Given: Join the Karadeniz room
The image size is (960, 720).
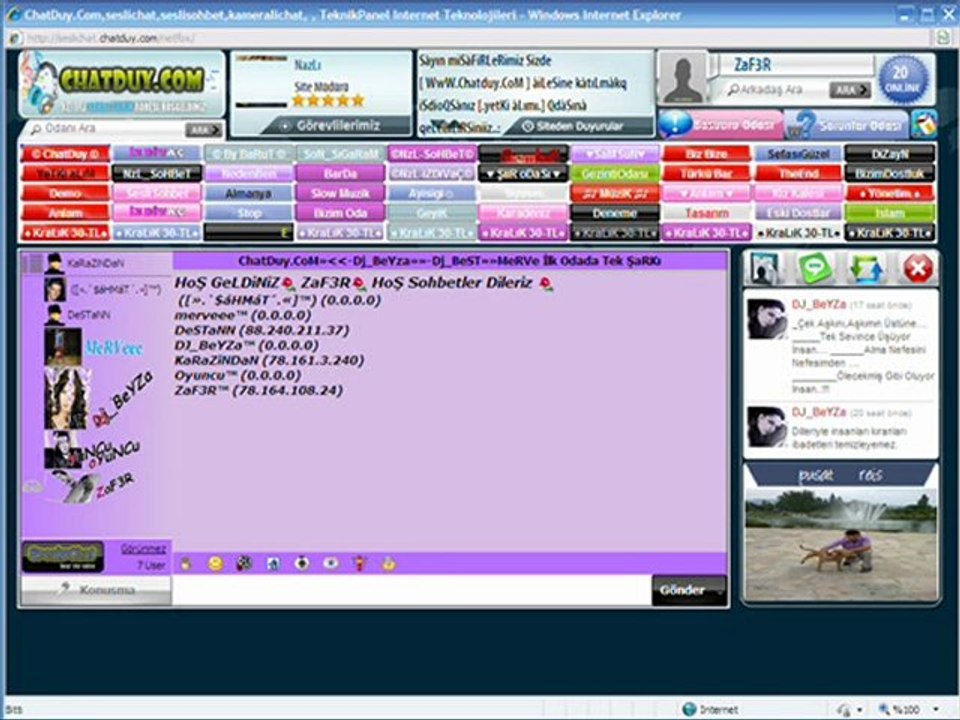Looking at the screenshot, I should (523, 213).
